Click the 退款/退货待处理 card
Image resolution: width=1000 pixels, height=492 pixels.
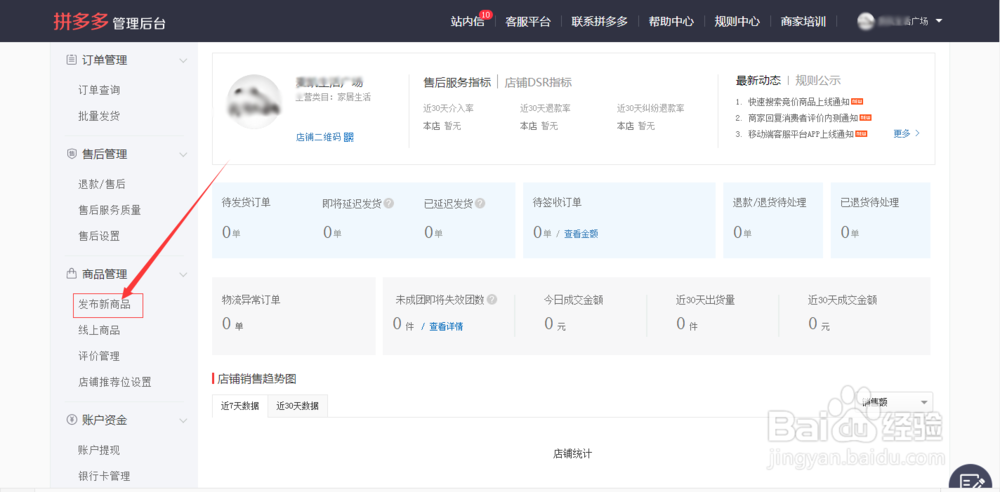[x=773, y=220]
